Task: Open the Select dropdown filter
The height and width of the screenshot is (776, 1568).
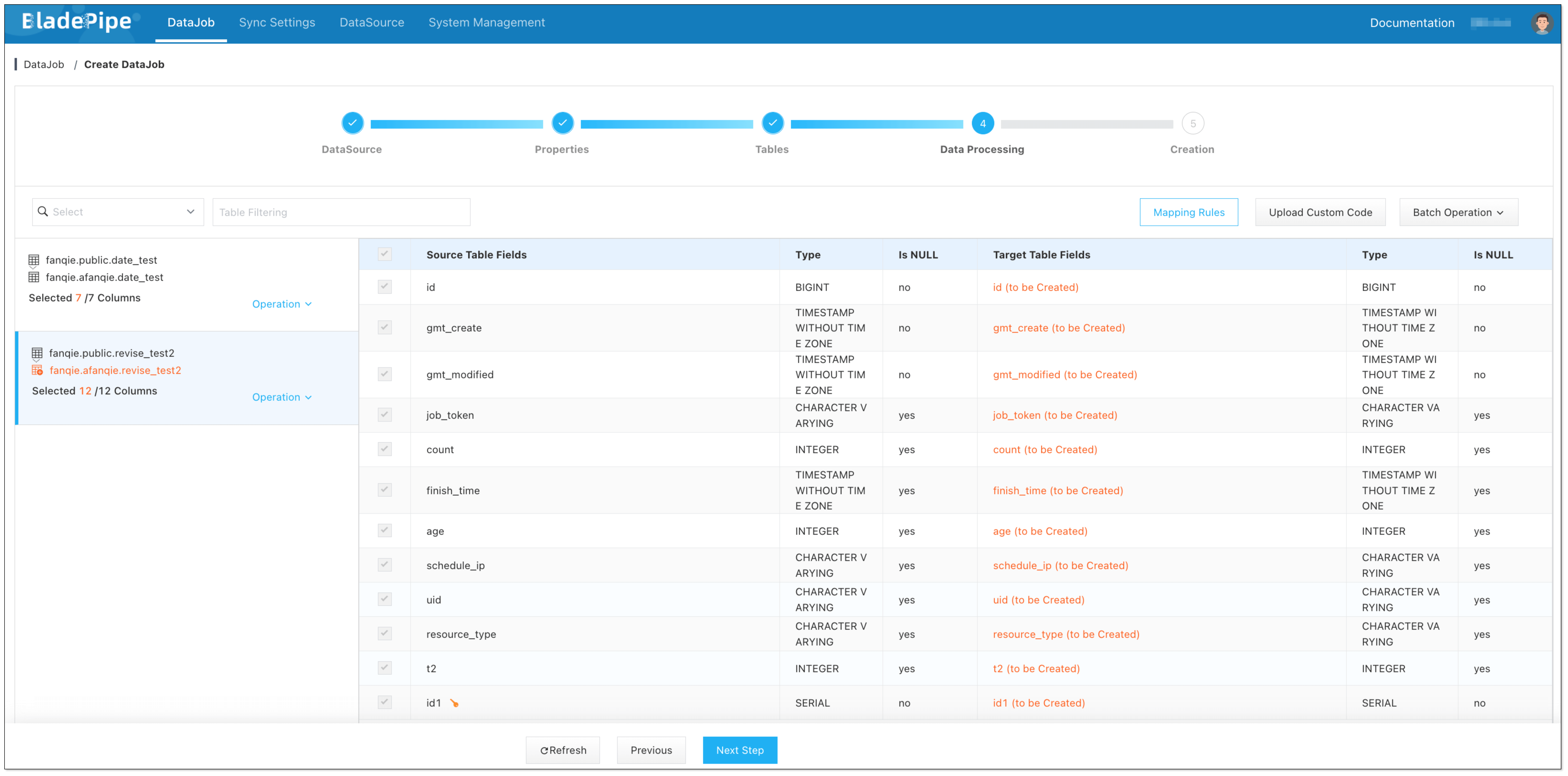Action: [118, 212]
